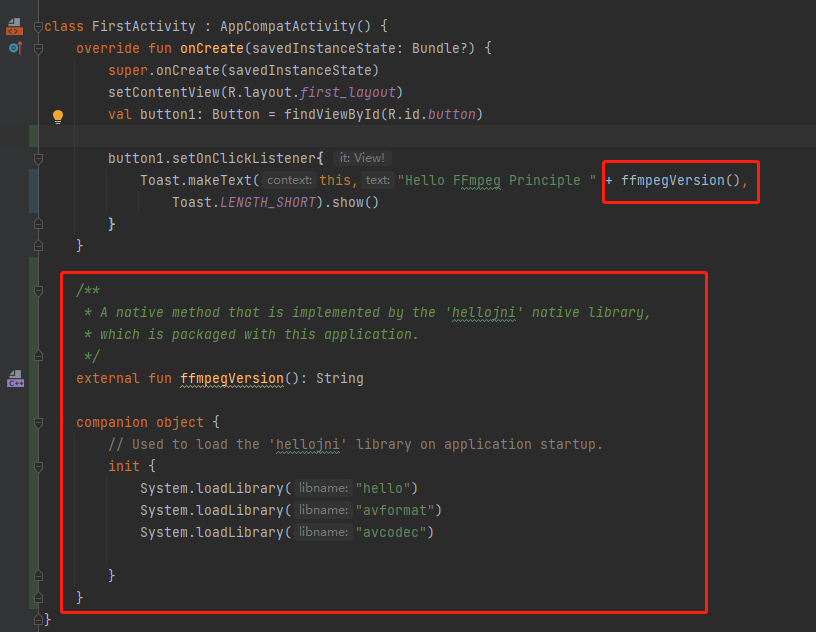Fold the companion object block

[x=38, y=422]
